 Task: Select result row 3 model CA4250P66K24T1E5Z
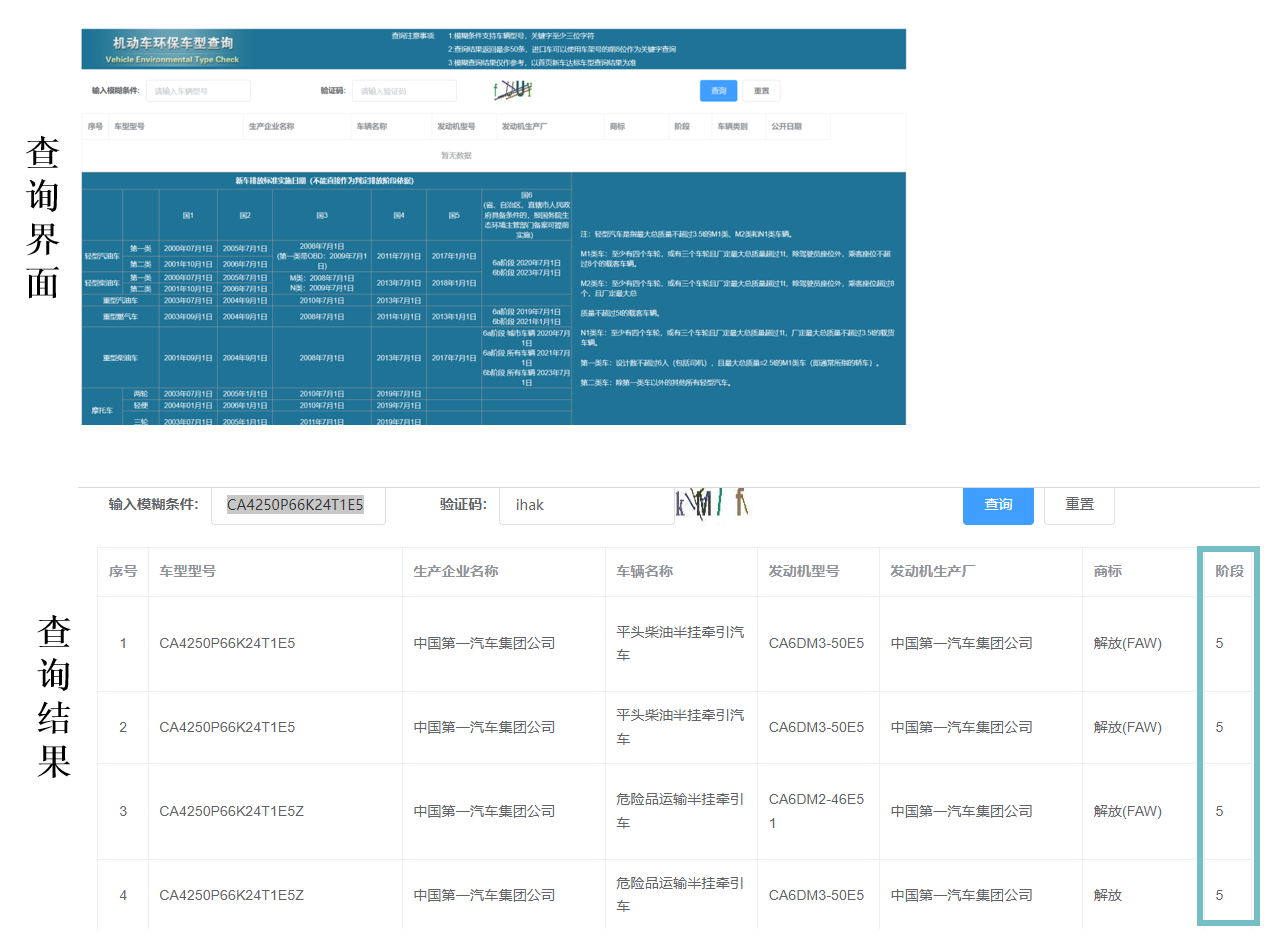click(x=231, y=811)
